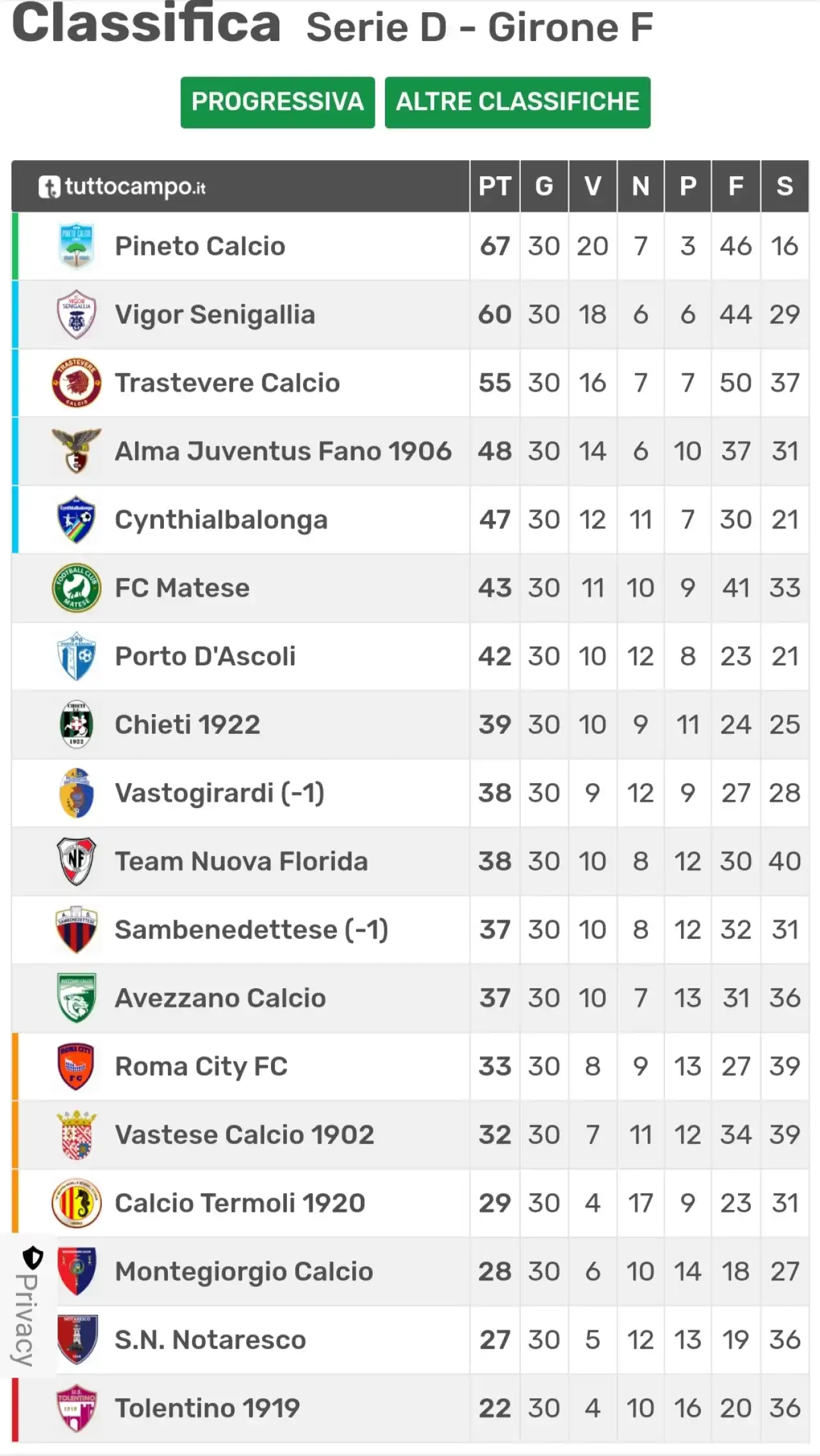Open the Privacy shield icon
This screenshot has width=820, height=1456.
(x=33, y=1258)
